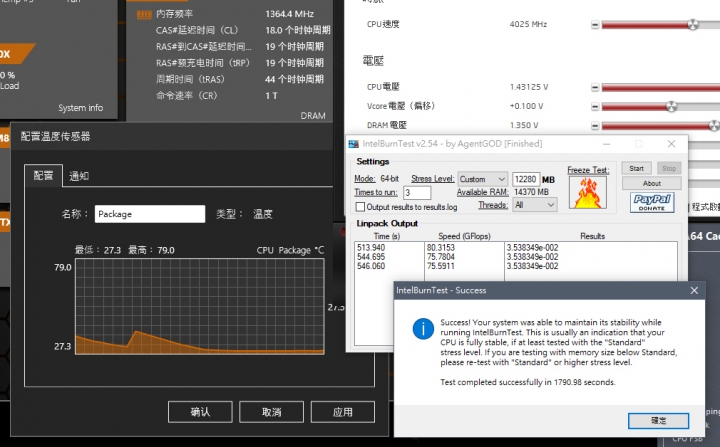Open the Threads dropdown showing All
The height and width of the screenshot is (447, 720).
pos(535,205)
